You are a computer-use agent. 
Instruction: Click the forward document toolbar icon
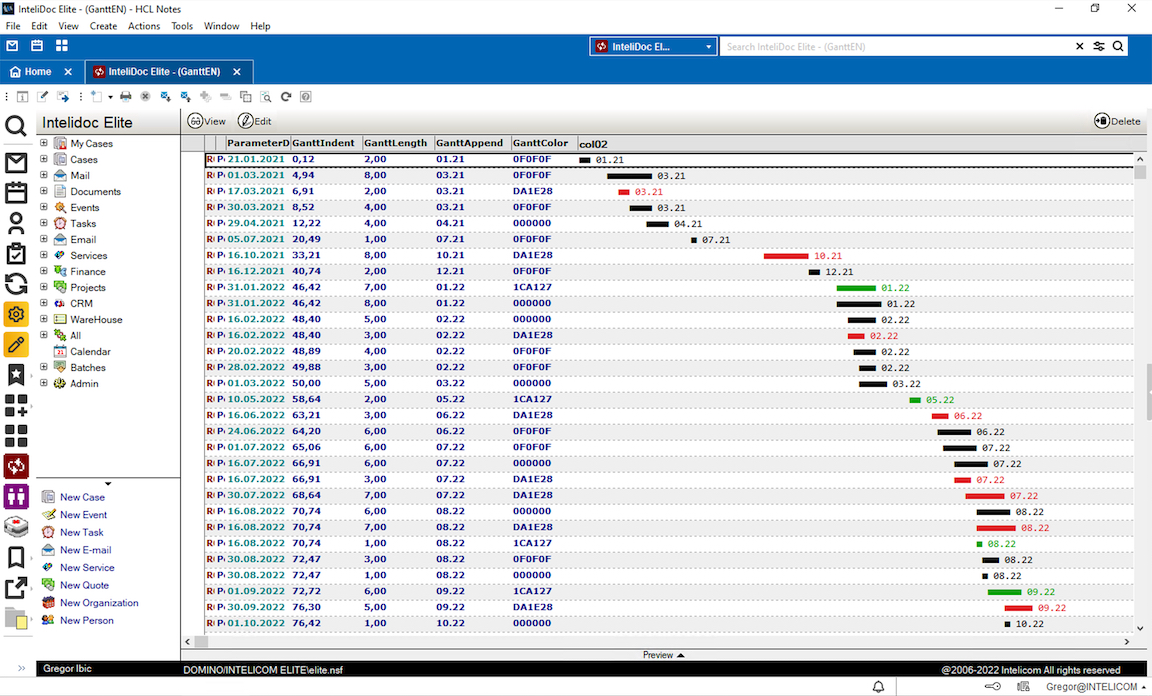pos(63,96)
